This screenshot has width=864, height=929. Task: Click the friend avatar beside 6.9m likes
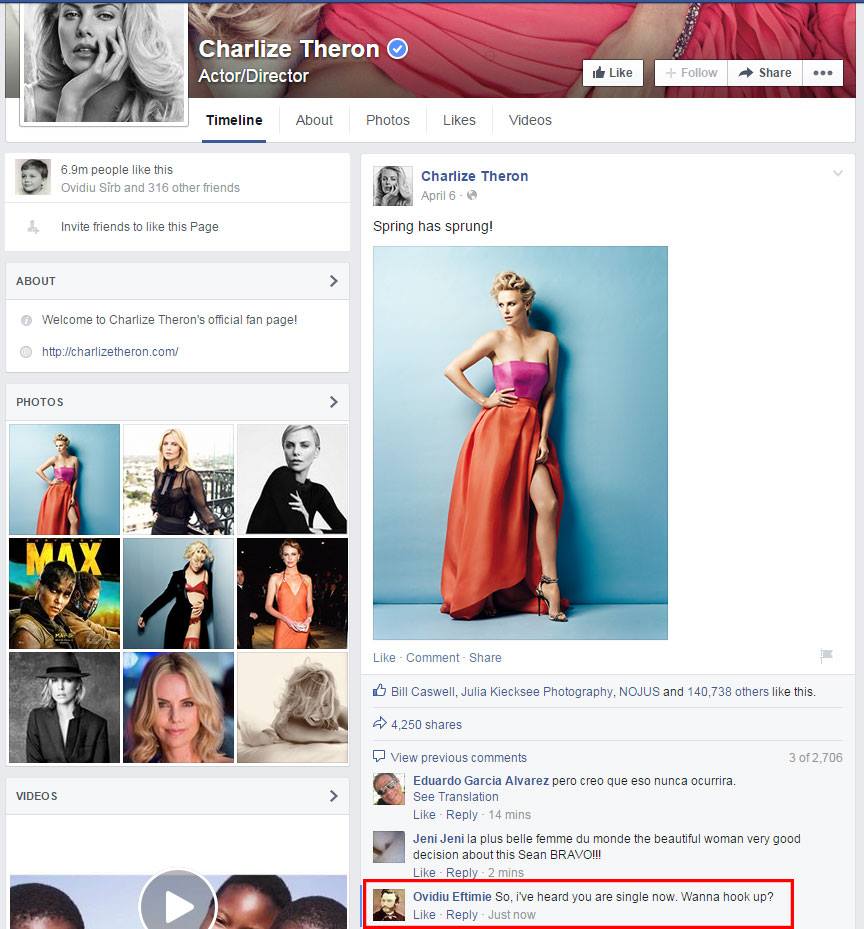pos(33,177)
